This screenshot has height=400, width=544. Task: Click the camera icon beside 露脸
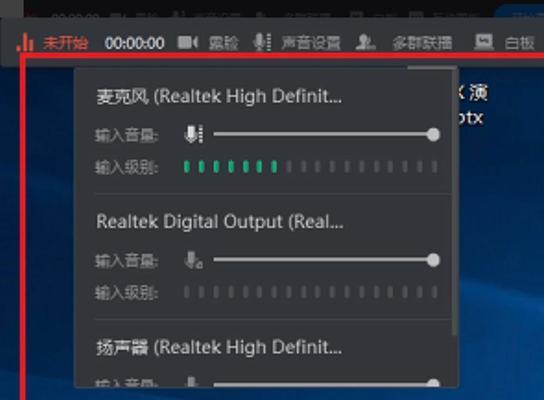point(188,43)
